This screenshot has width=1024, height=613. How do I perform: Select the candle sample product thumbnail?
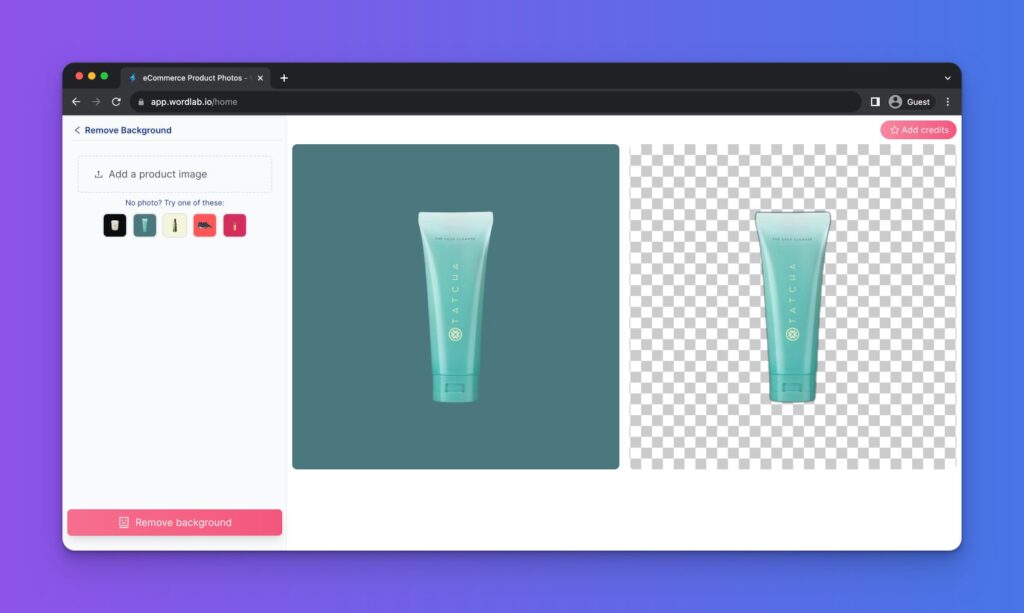[x=114, y=225]
